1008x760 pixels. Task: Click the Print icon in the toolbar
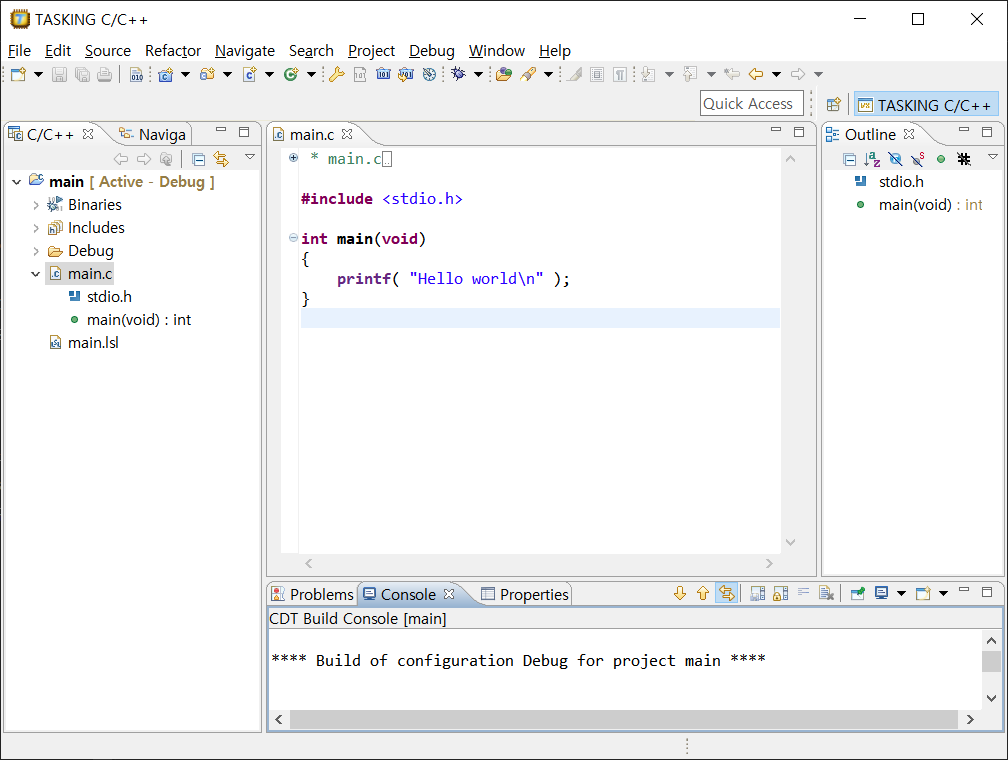104,74
